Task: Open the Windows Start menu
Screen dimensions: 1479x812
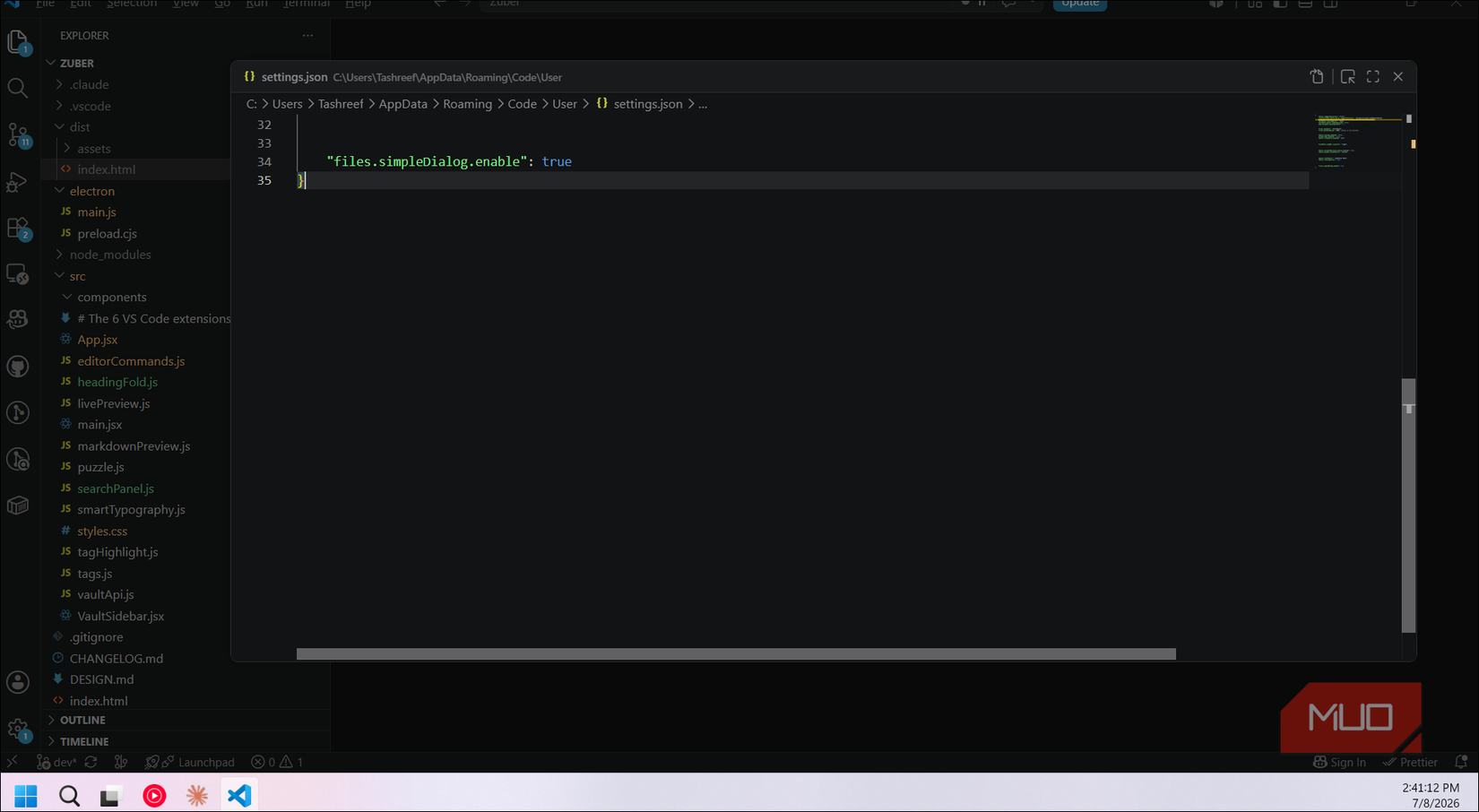Action: [26, 795]
